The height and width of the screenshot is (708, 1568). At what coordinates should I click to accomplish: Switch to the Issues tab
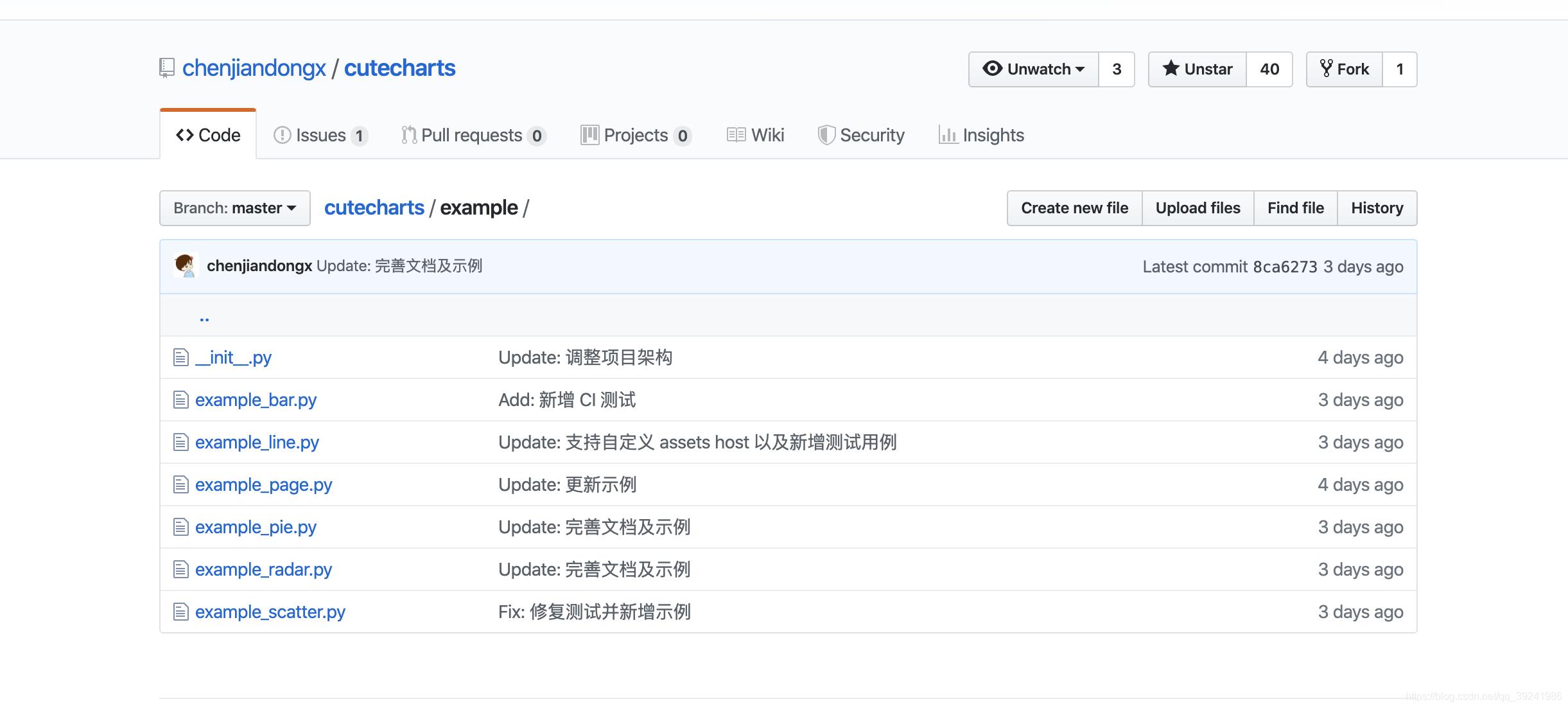(320, 135)
